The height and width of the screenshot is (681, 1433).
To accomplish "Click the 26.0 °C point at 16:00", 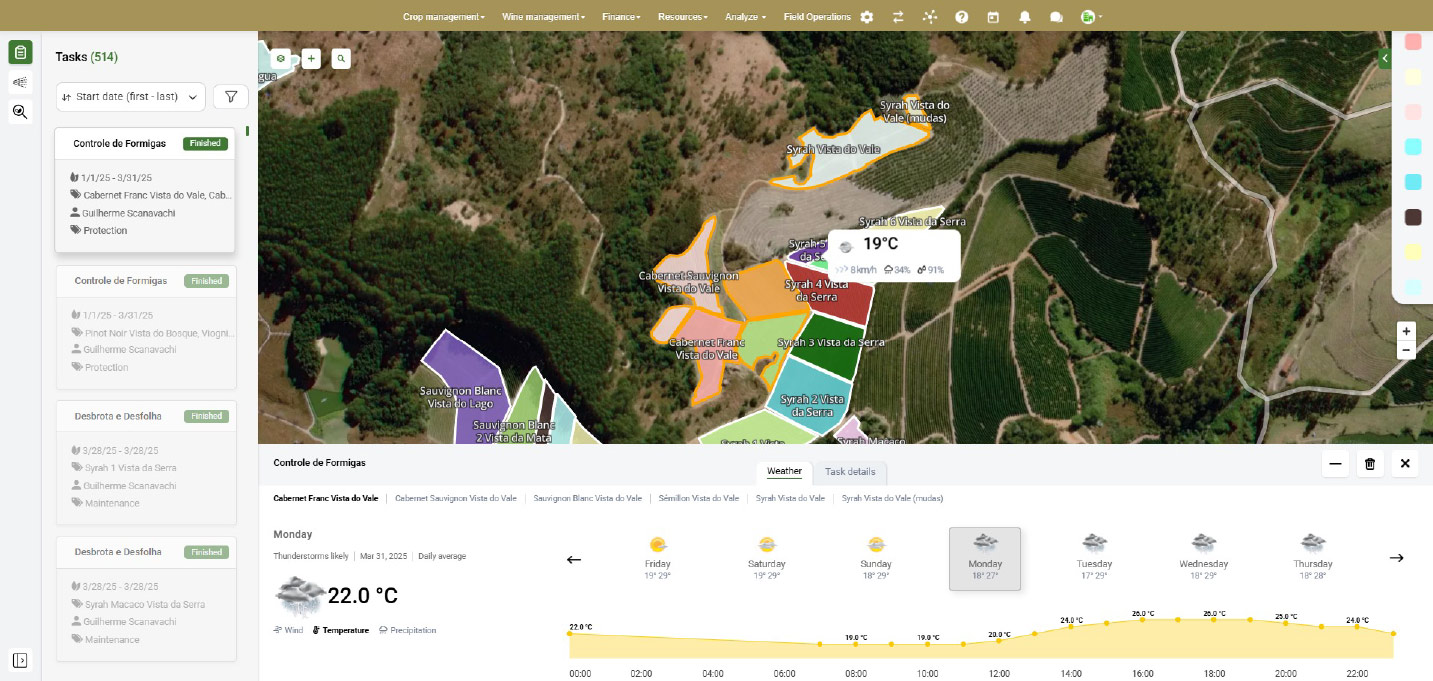I will click(1142, 620).
